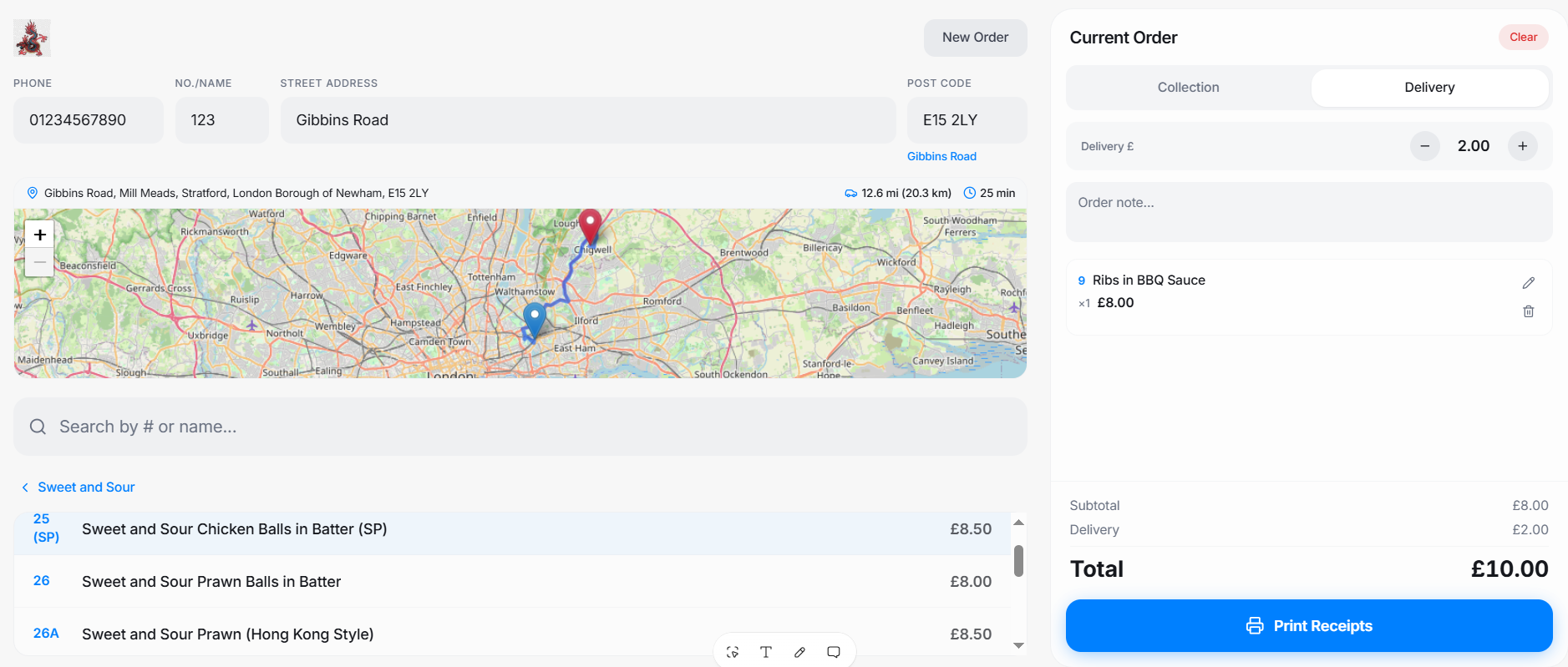Focus the search by # or name box
Screen dimensions: 1568x667
pos(520,427)
